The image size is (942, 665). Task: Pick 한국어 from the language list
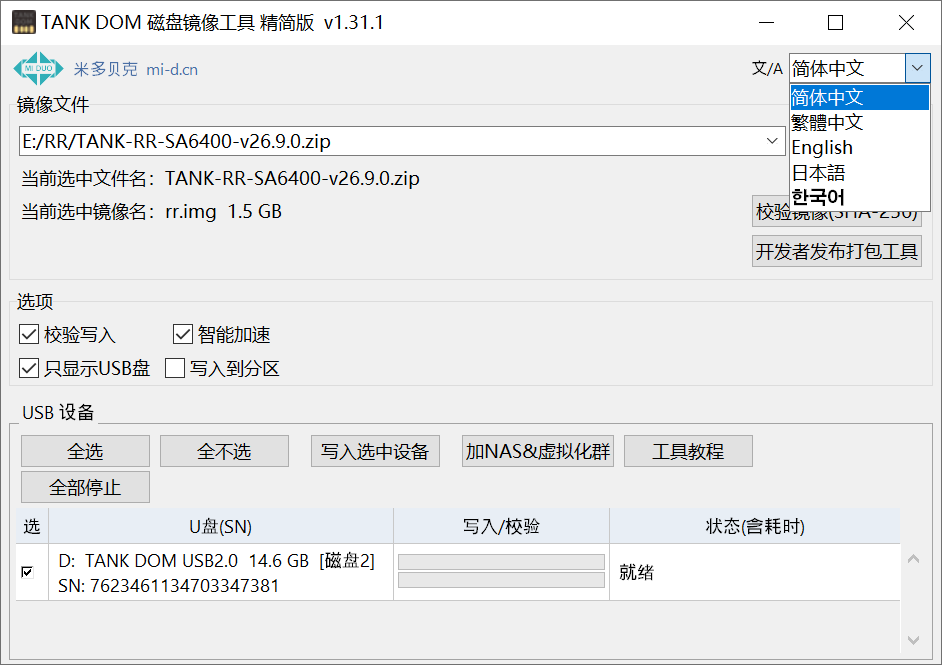[x=859, y=197]
